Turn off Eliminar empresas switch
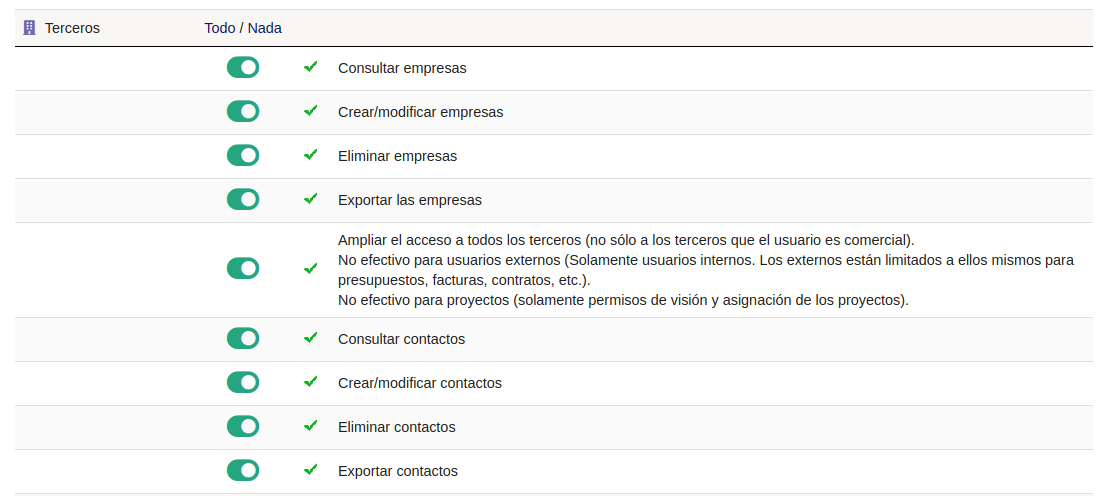This screenshot has height=496, width=1105. pos(243,155)
